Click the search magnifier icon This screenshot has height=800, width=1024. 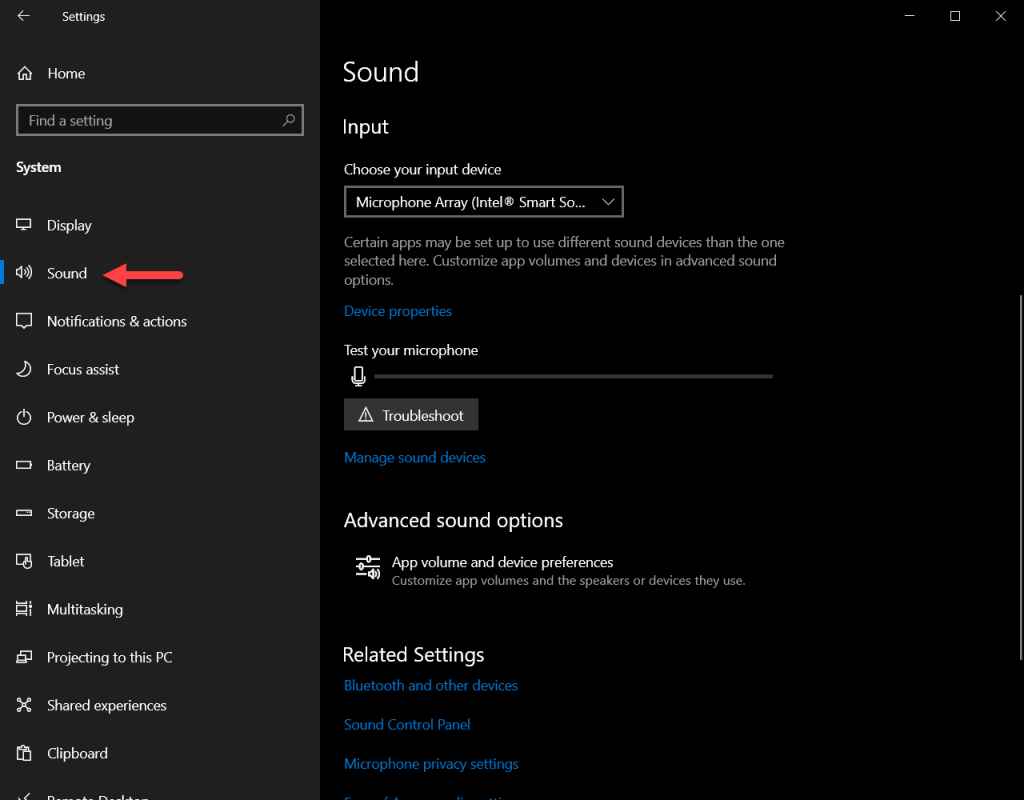(289, 120)
